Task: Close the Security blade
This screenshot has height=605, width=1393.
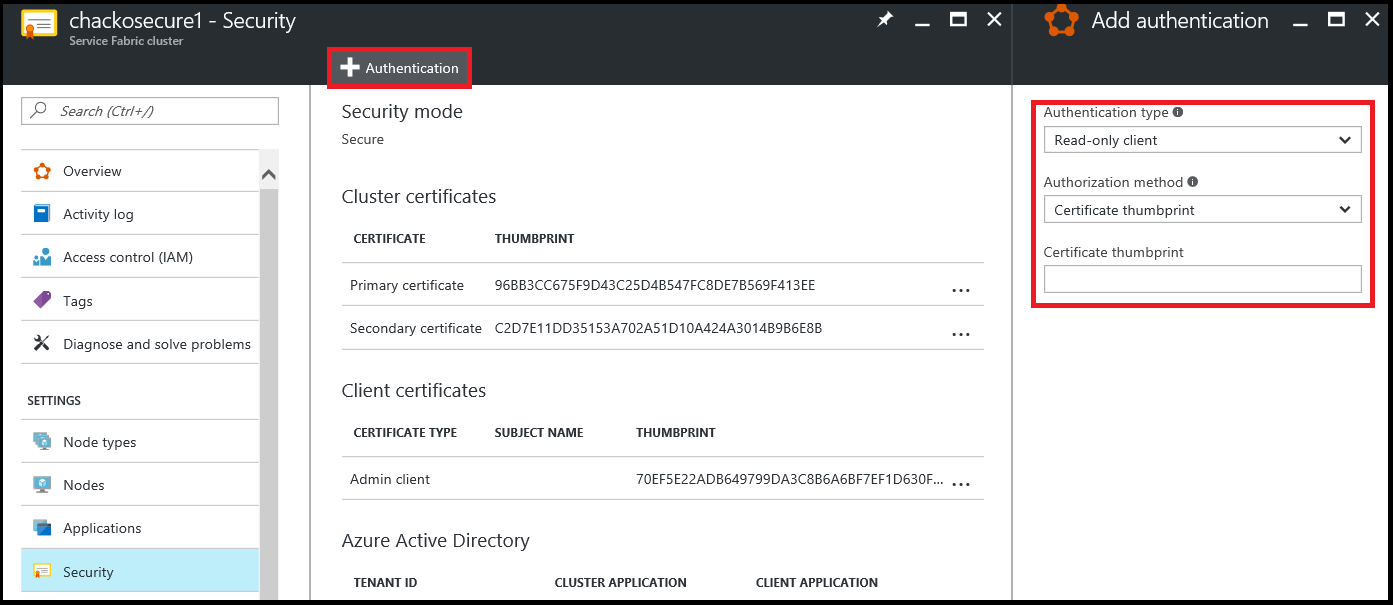Action: 994,20
